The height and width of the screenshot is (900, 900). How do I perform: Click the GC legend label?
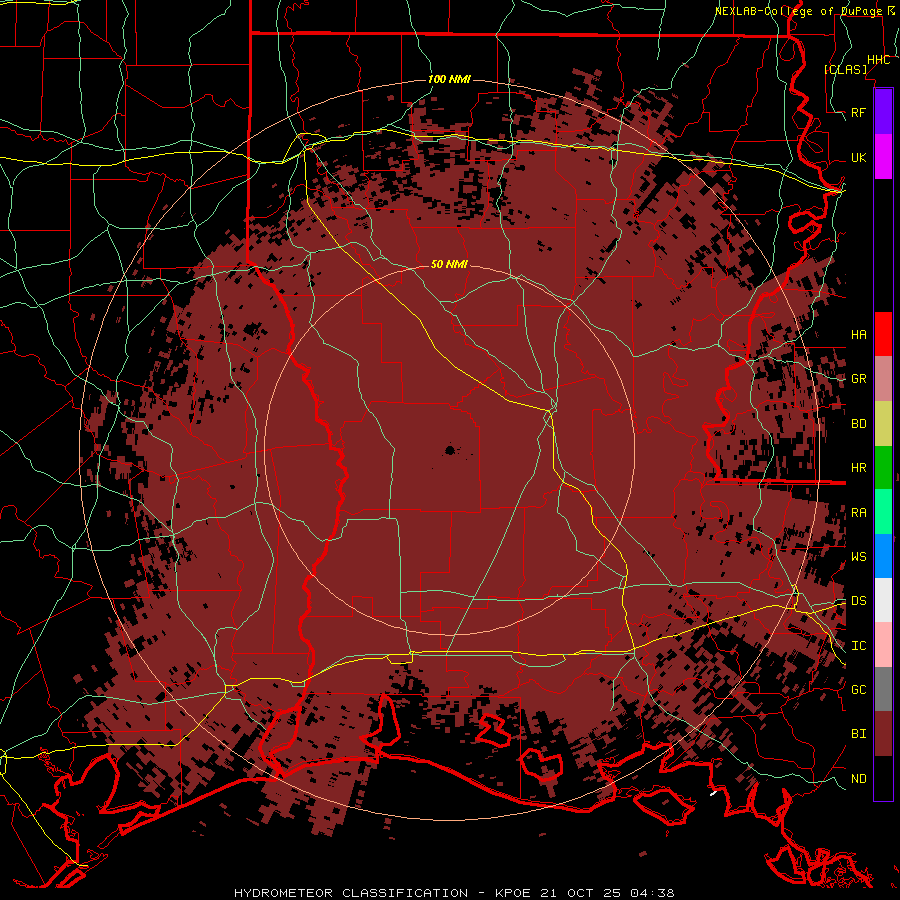click(x=859, y=690)
